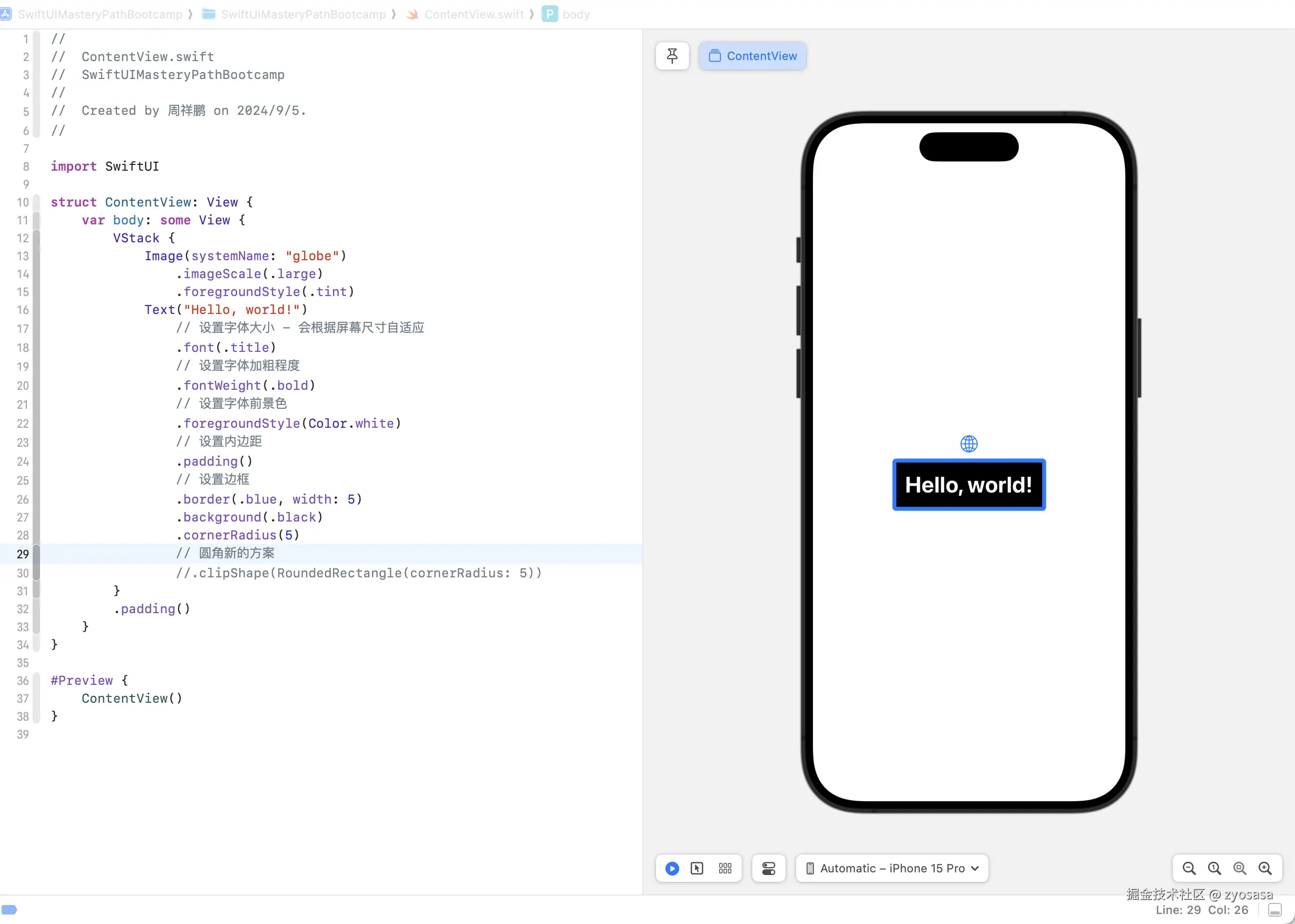
Task: Switch preview to selectable mode
Action: pyautogui.click(x=697, y=868)
